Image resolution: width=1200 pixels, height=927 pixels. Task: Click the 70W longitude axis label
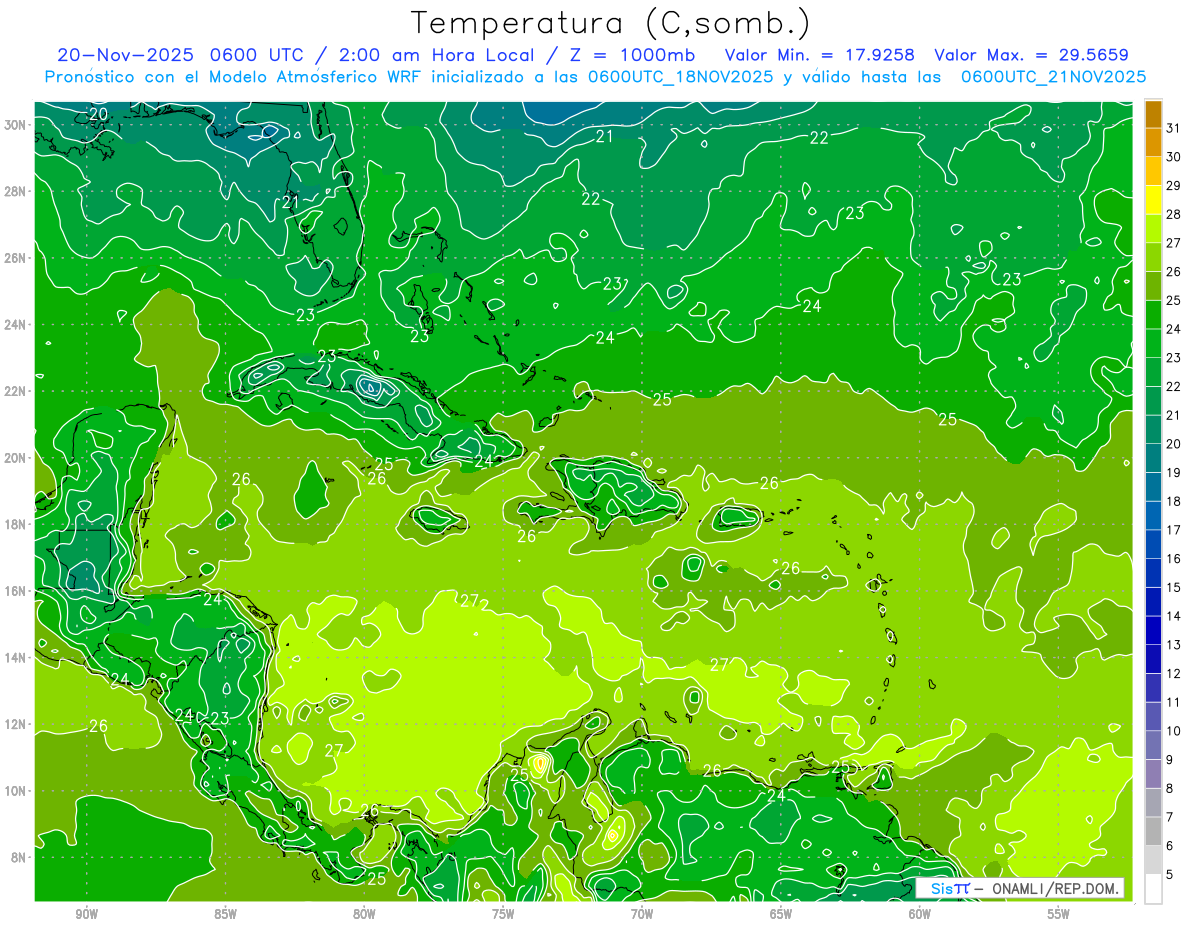(642, 915)
